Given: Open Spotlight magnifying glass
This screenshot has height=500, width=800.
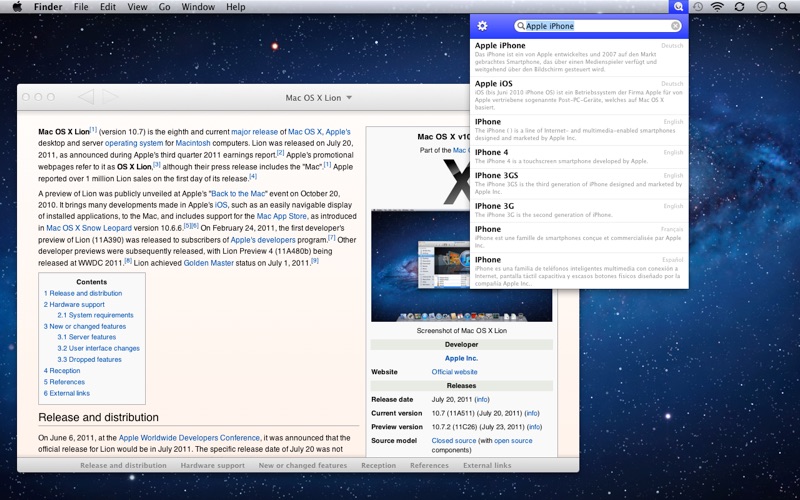Looking at the screenshot, I should click(783, 7).
